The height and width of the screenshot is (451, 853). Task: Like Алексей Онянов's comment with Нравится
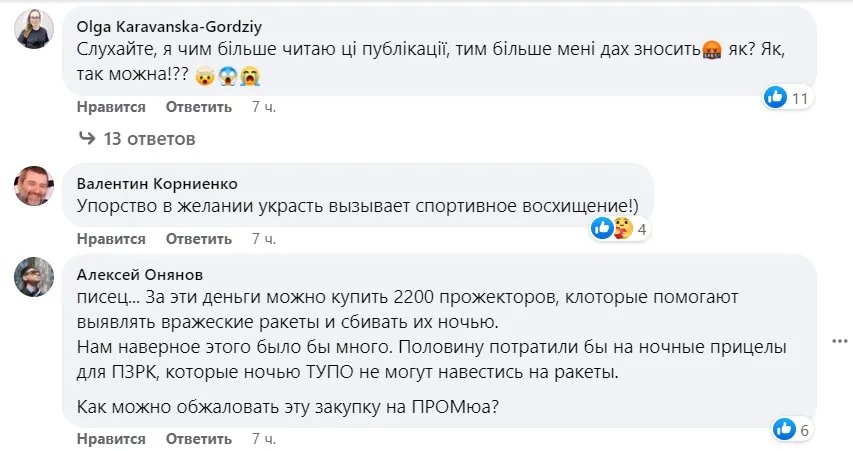point(111,439)
